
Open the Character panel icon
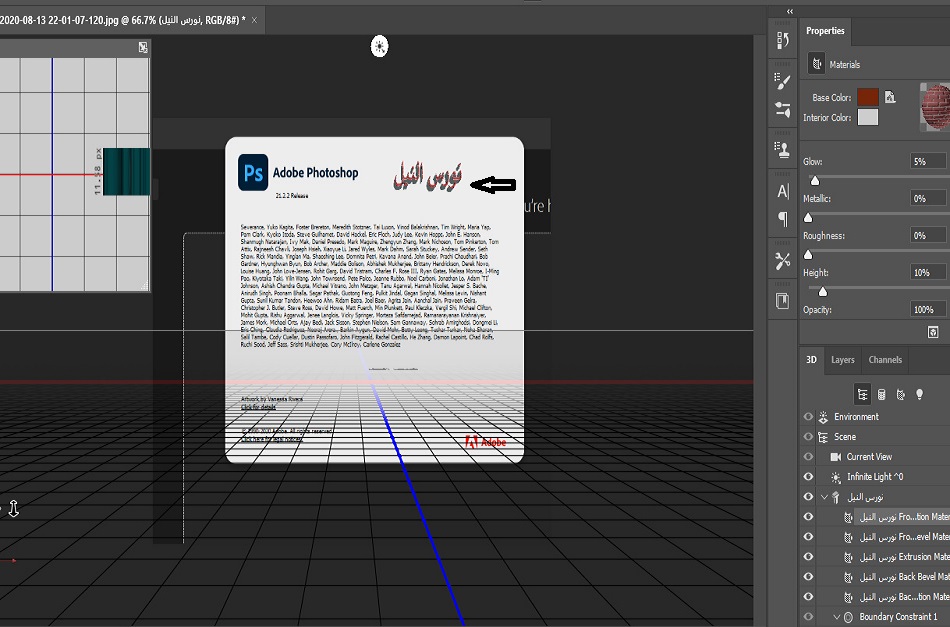[783, 191]
